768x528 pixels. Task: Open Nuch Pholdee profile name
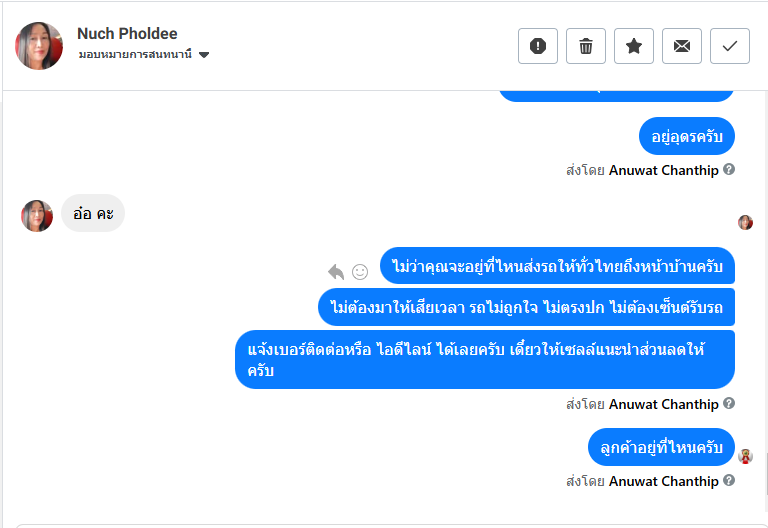pos(123,33)
